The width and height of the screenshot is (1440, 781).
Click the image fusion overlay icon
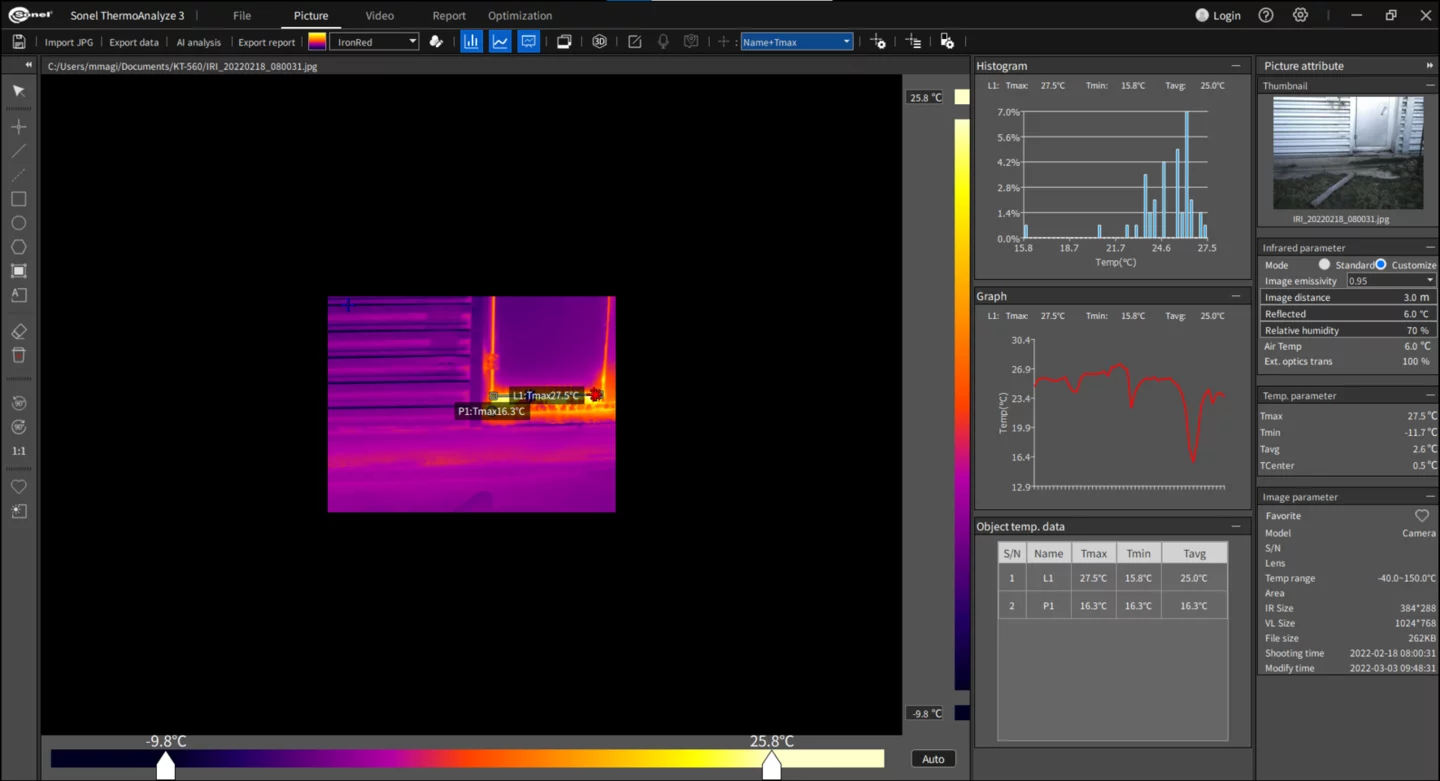click(x=564, y=42)
